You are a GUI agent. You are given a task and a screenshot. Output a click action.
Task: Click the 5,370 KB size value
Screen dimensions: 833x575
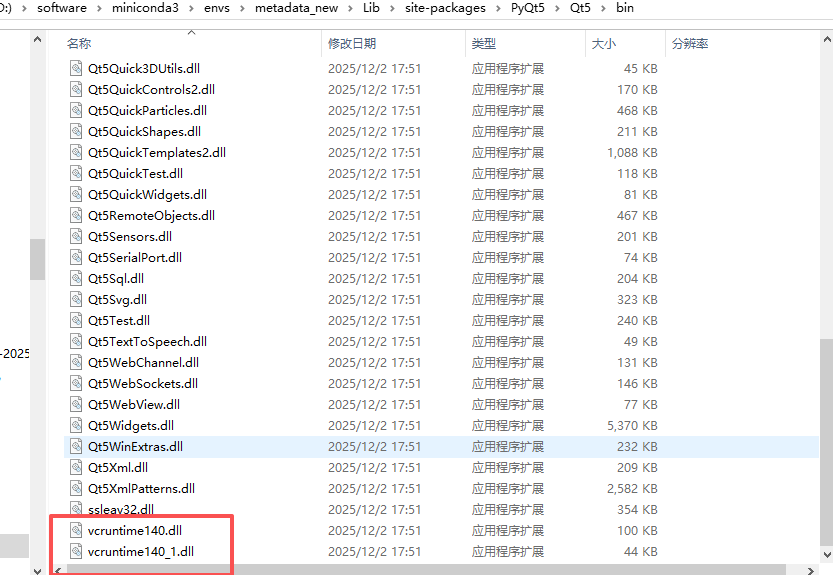tap(632, 426)
